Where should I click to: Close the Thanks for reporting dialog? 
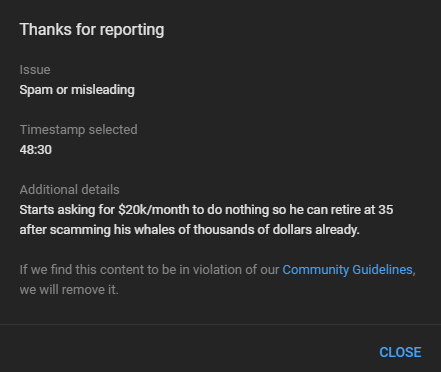400,352
